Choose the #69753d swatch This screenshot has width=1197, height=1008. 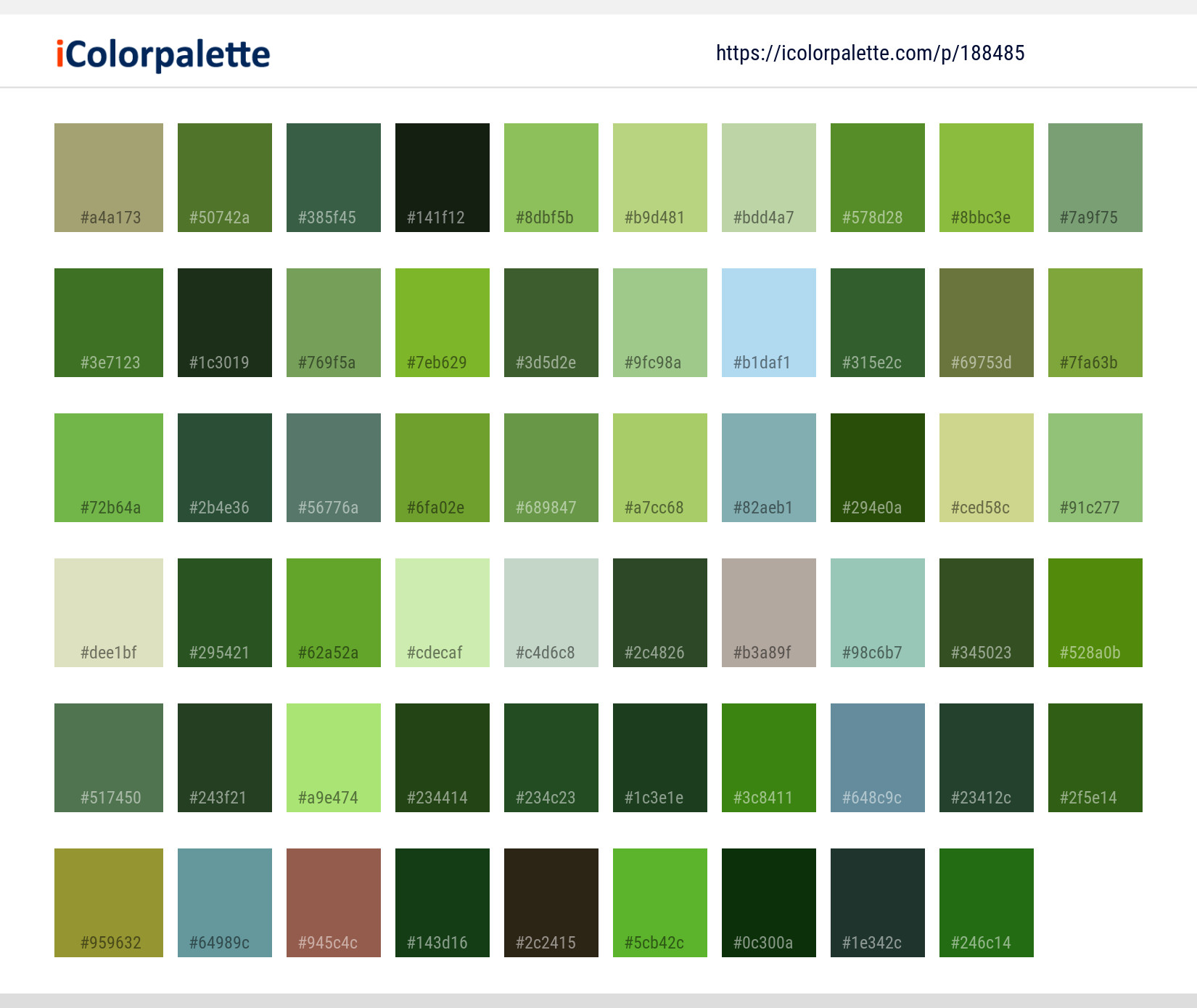pos(987,323)
